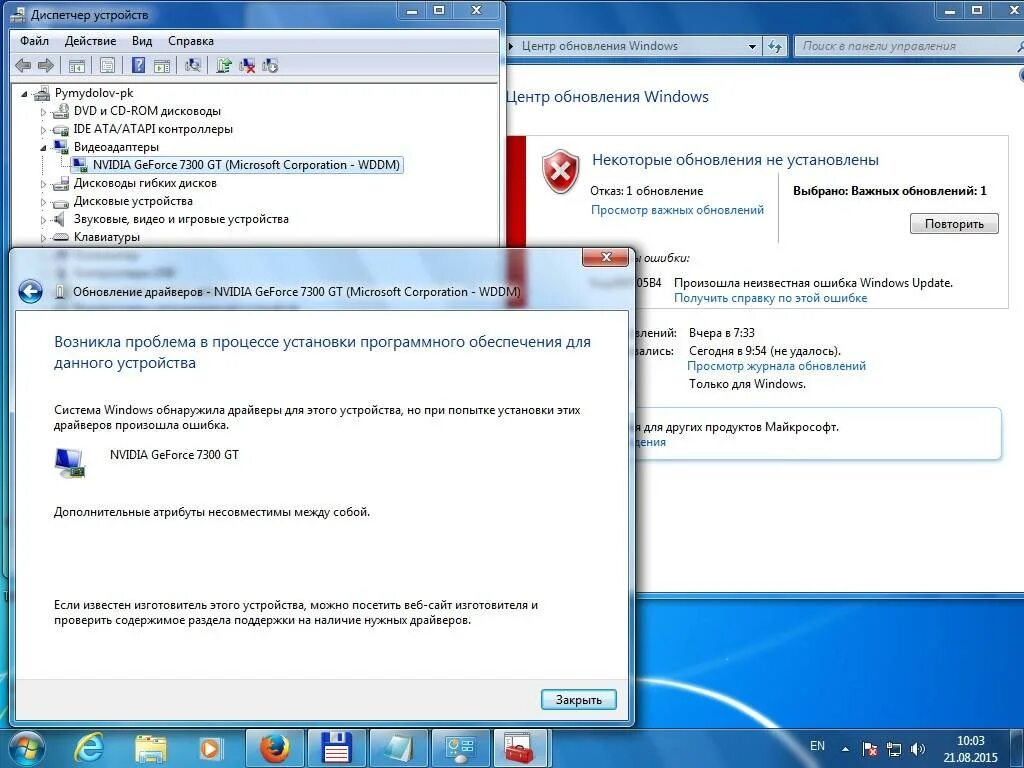The height and width of the screenshot is (768, 1024).
Task: Click the text Отказ: 1 обновление
Action: click(647, 191)
